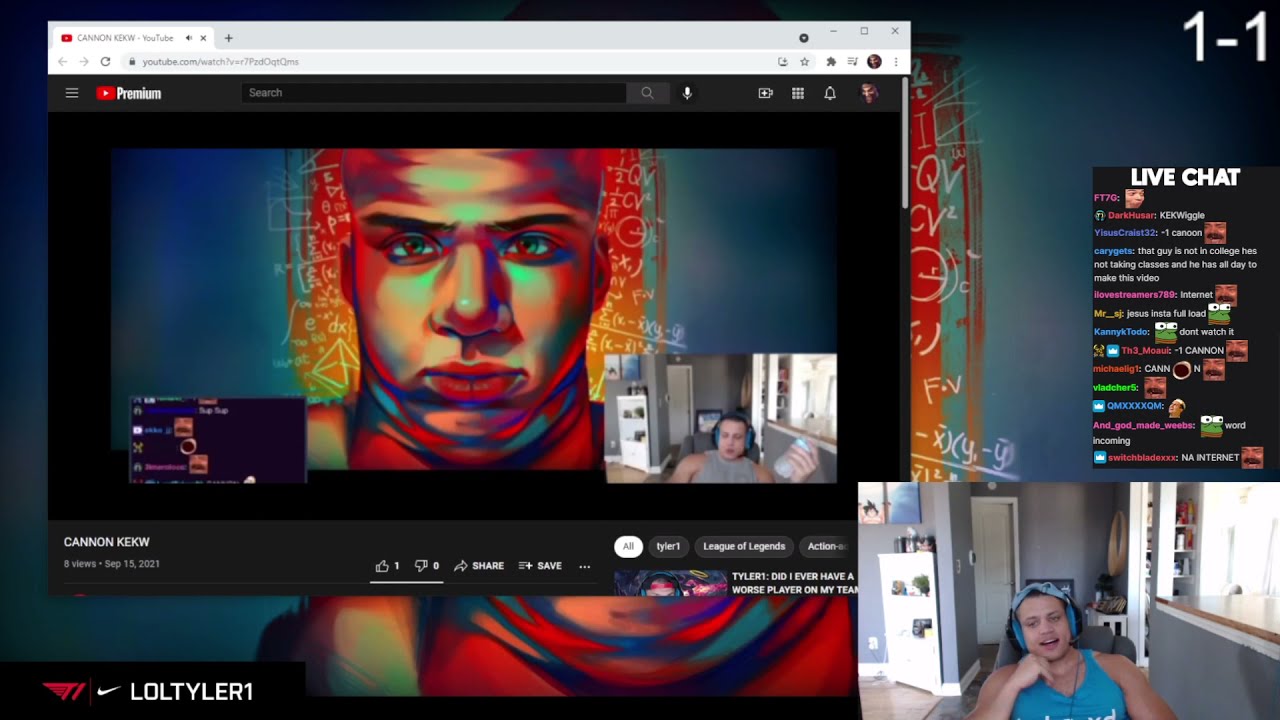The height and width of the screenshot is (720, 1280).
Task: Start voice search with microphone icon
Action: pyautogui.click(x=687, y=93)
